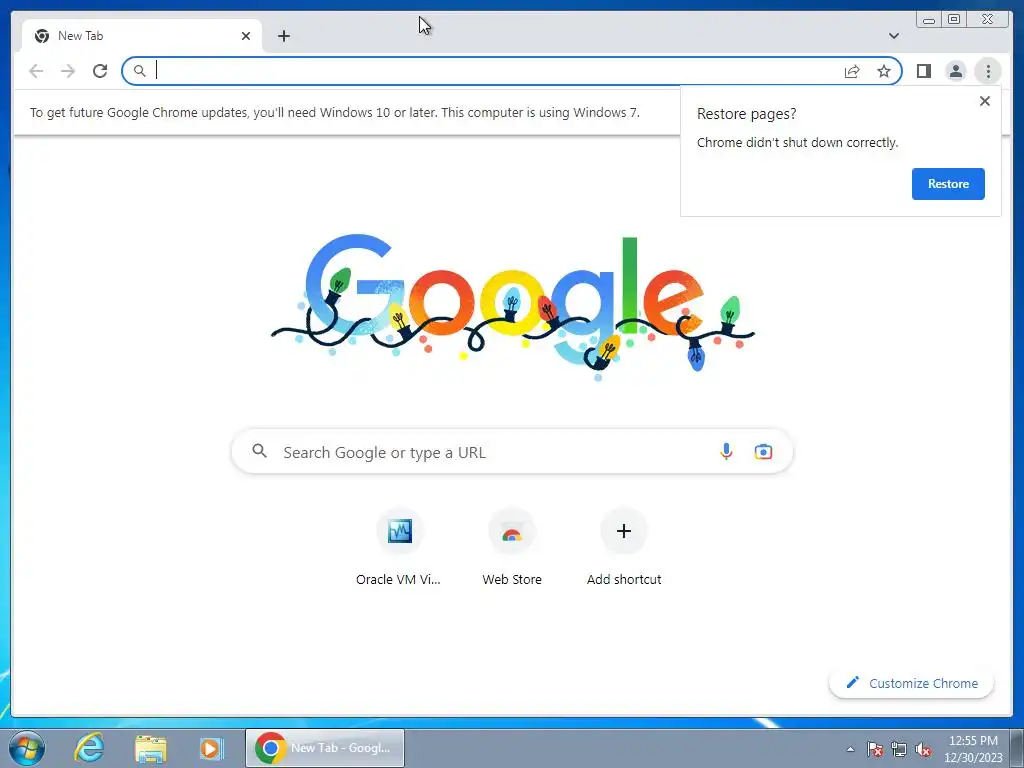Image resolution: width=1024 pixels, height=768 pixels.
Task: Start voice search with the microphone icon
Action: pos(726,452)
